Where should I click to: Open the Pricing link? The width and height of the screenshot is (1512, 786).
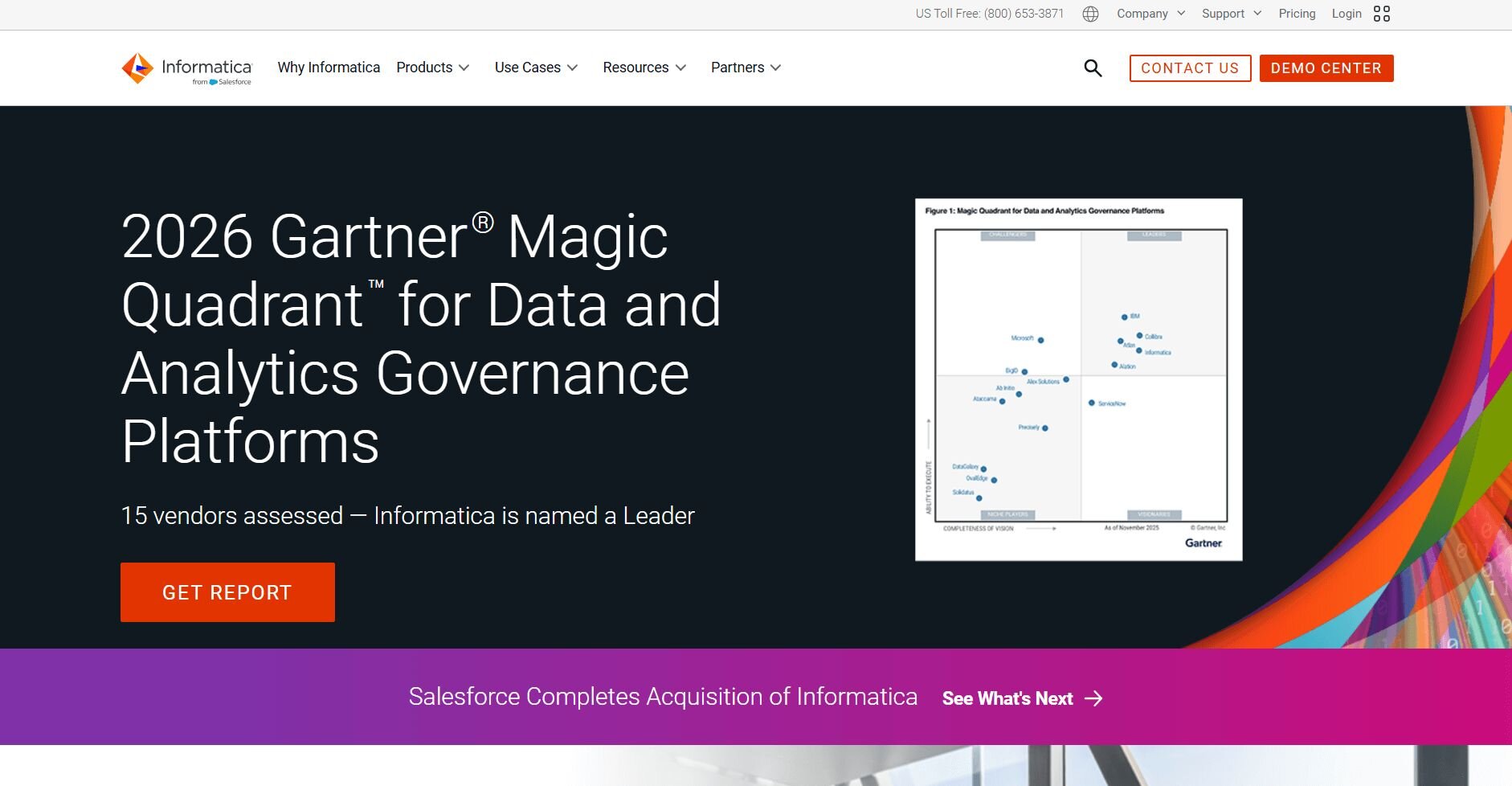[x=1297, y=14]
